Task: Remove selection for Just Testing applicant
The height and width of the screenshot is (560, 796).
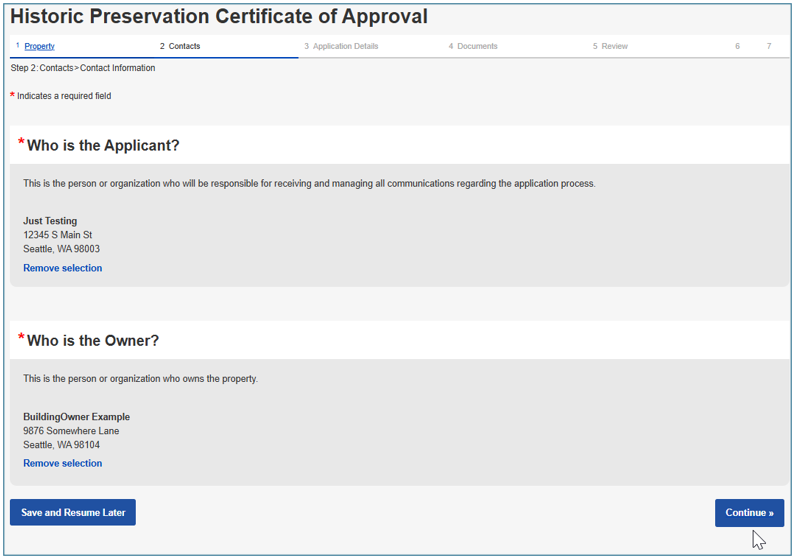Action: pyautogui.click(x=62, y=268)
